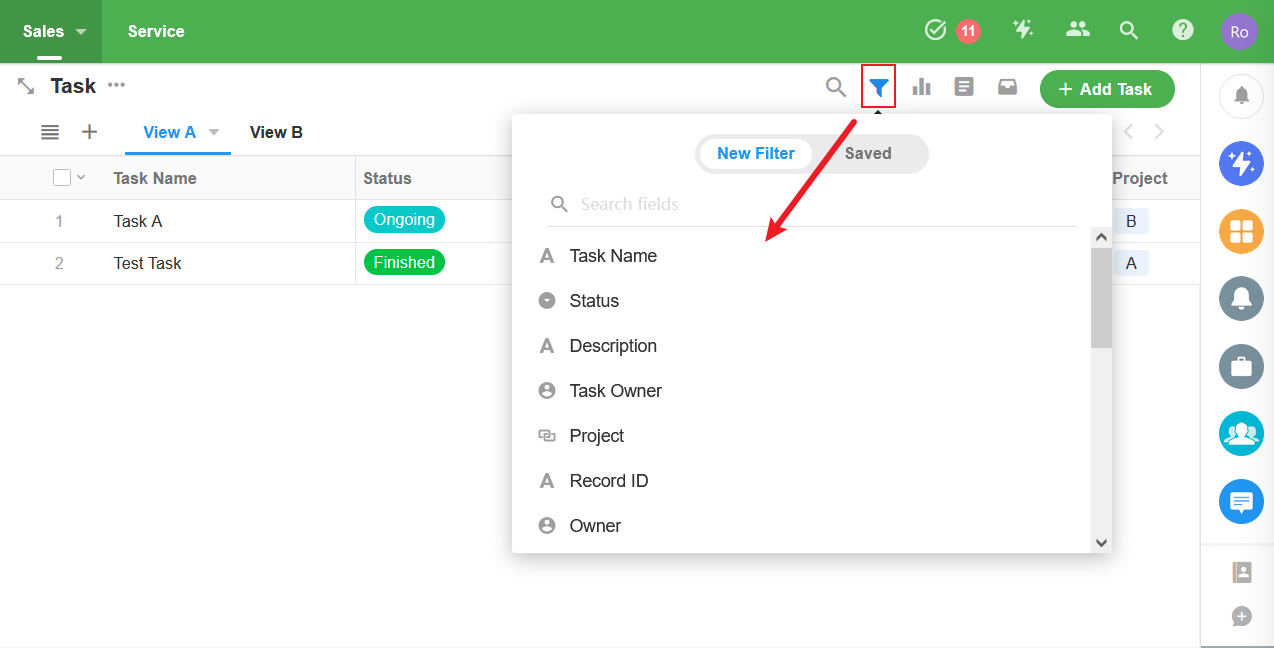Expand the Sales app dropdown arrow
This screenshot has width=1274, height=648.
81,31
